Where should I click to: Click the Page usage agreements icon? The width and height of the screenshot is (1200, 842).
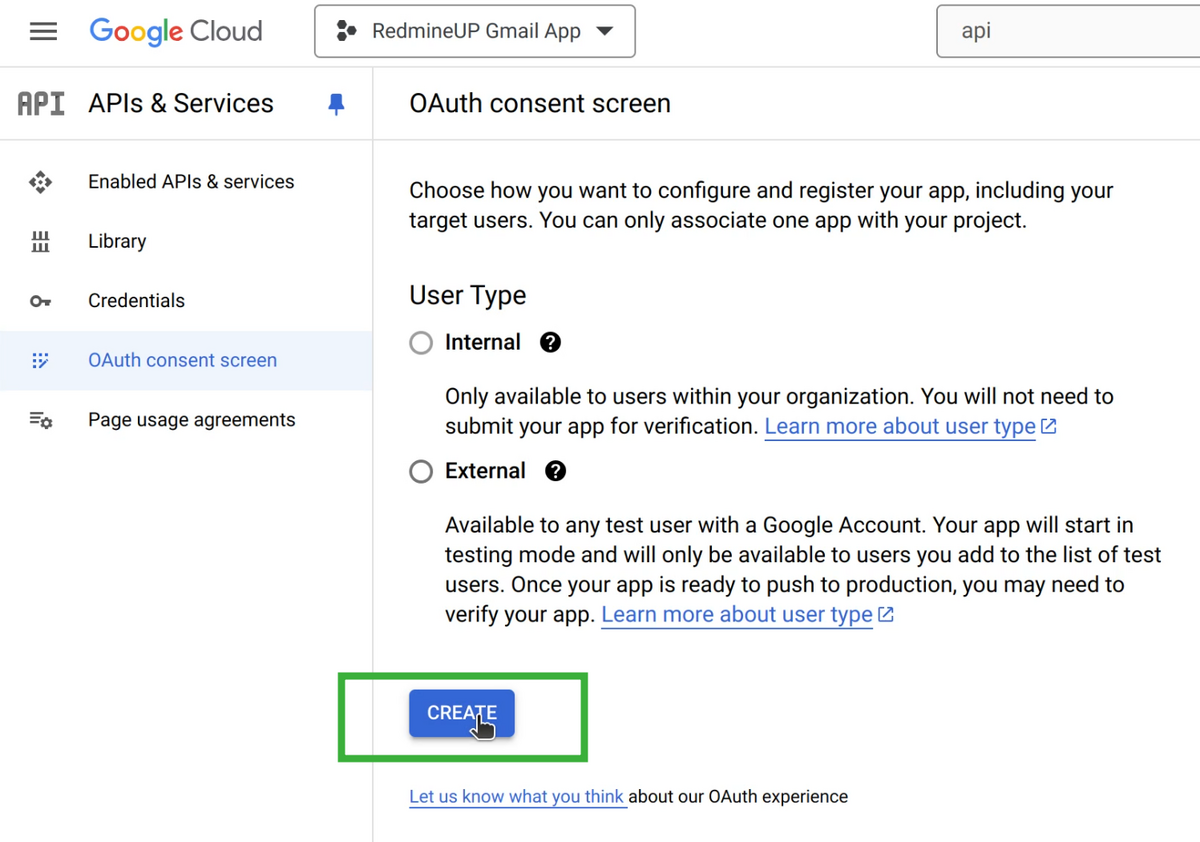pos(40,420)
